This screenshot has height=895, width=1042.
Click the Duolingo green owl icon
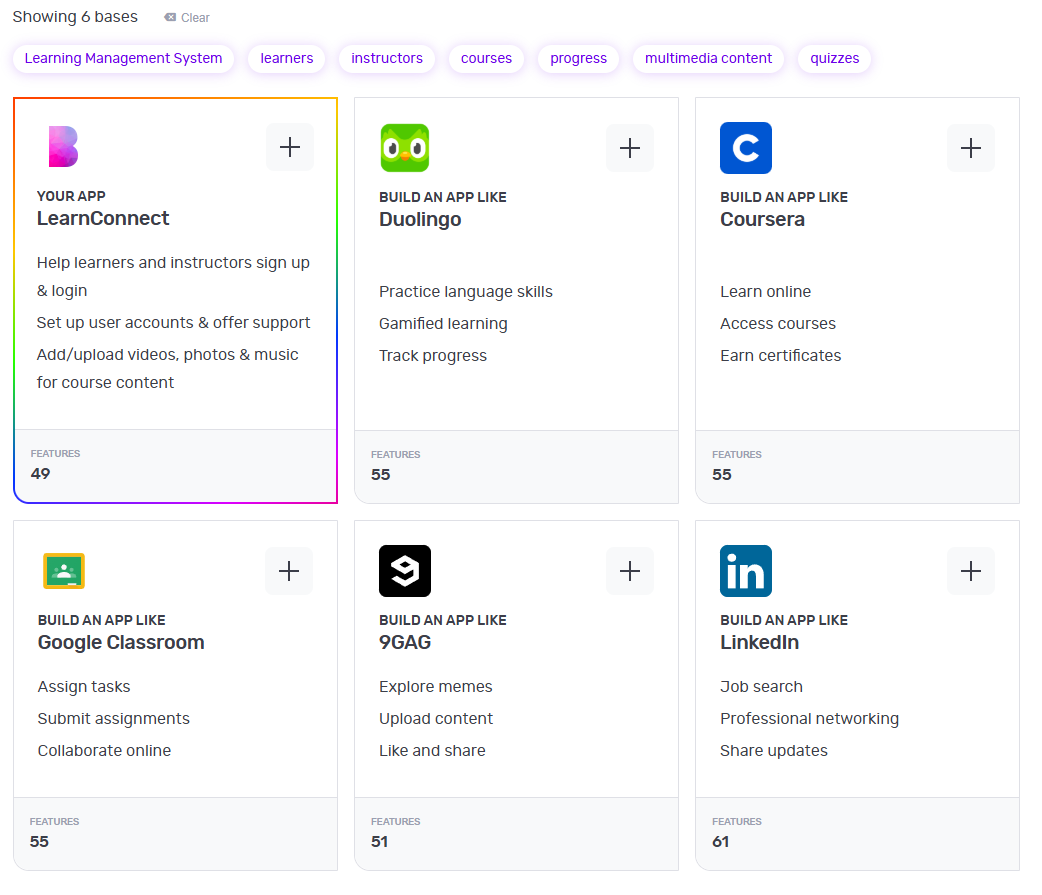pos(405,148)
